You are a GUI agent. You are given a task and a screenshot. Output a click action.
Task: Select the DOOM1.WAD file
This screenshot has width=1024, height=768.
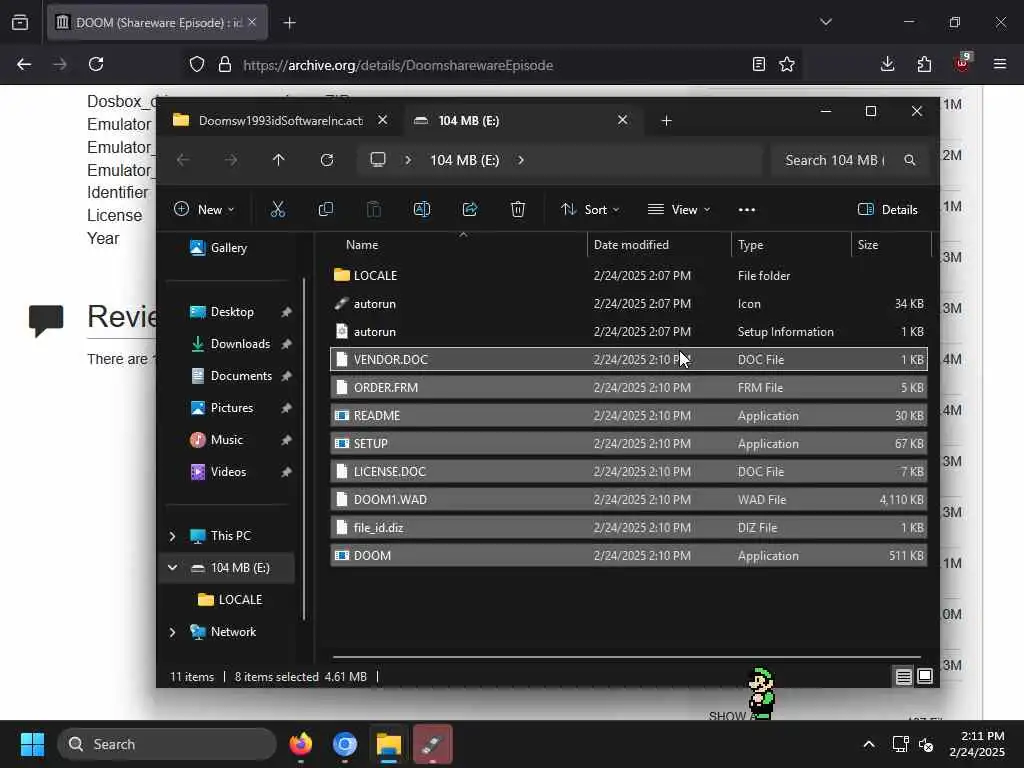pos(629,500)
